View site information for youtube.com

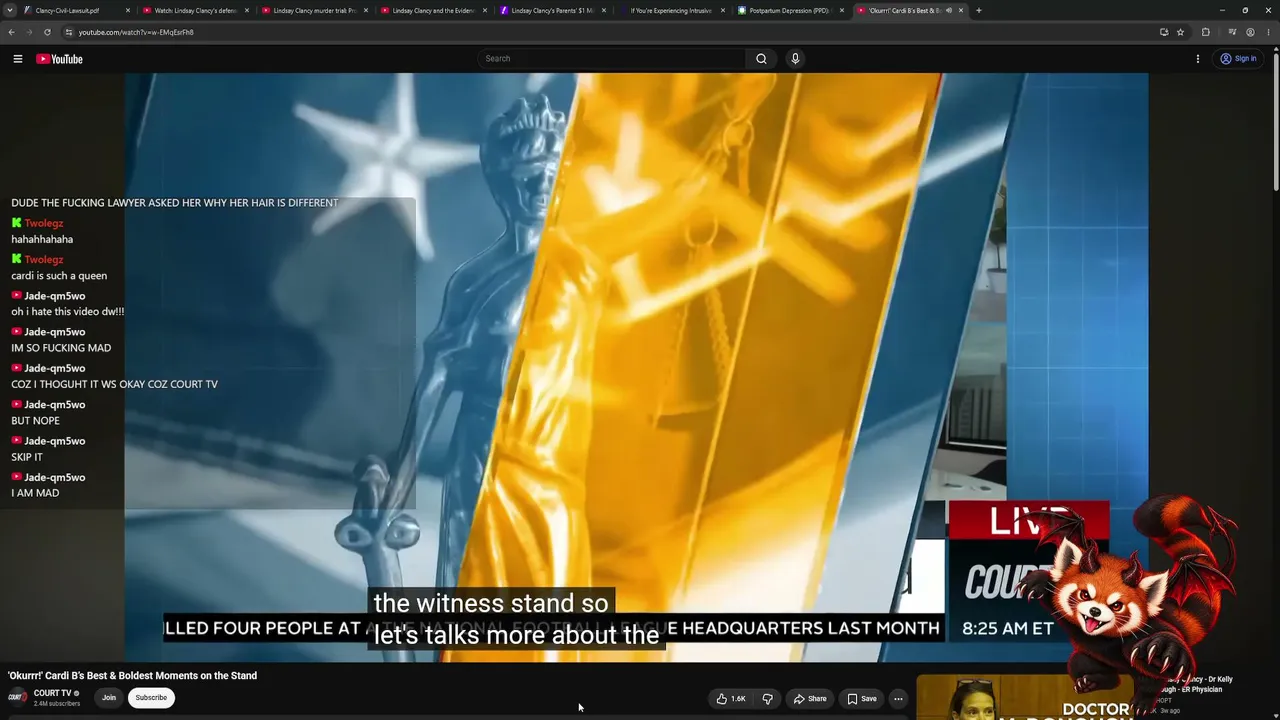pos(69,32)
